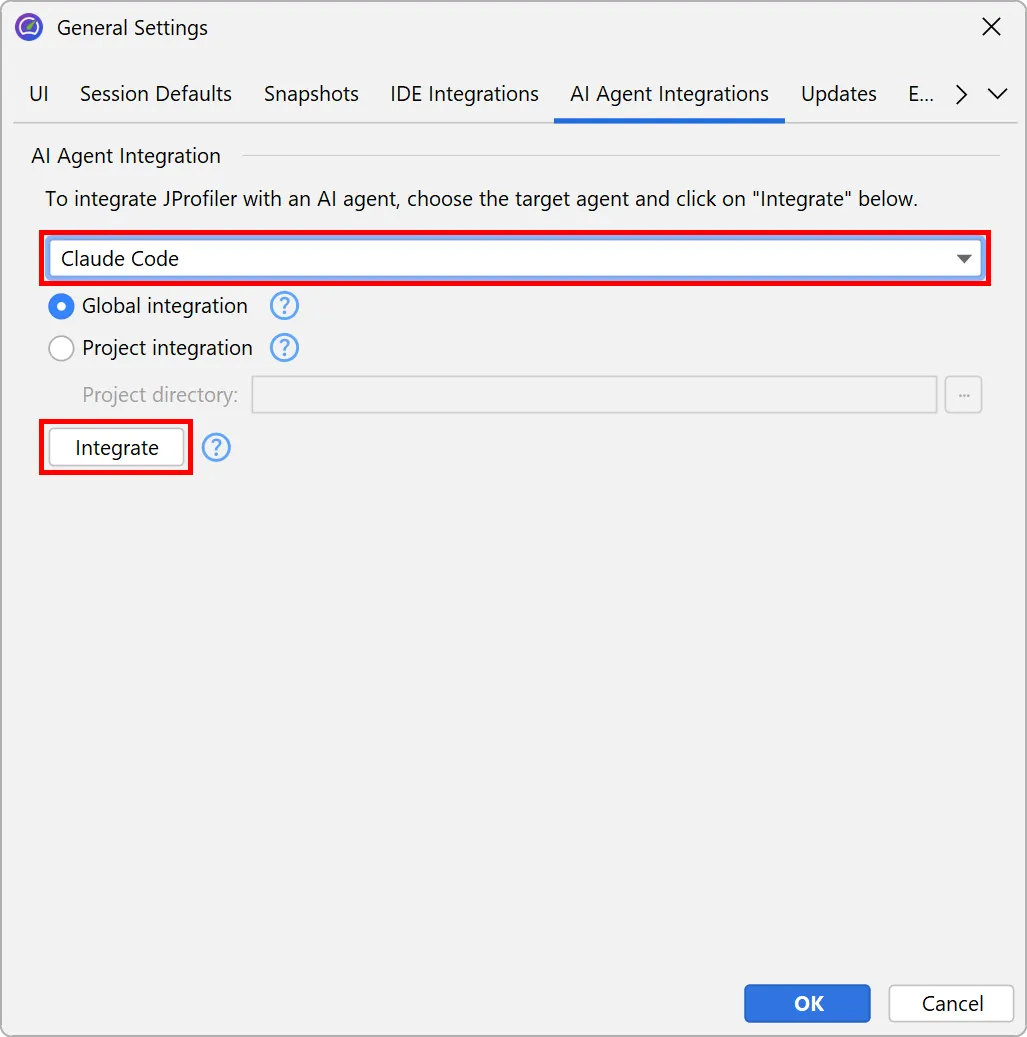
Task: Click the JProfiler application icon
Action: [27, 27]
